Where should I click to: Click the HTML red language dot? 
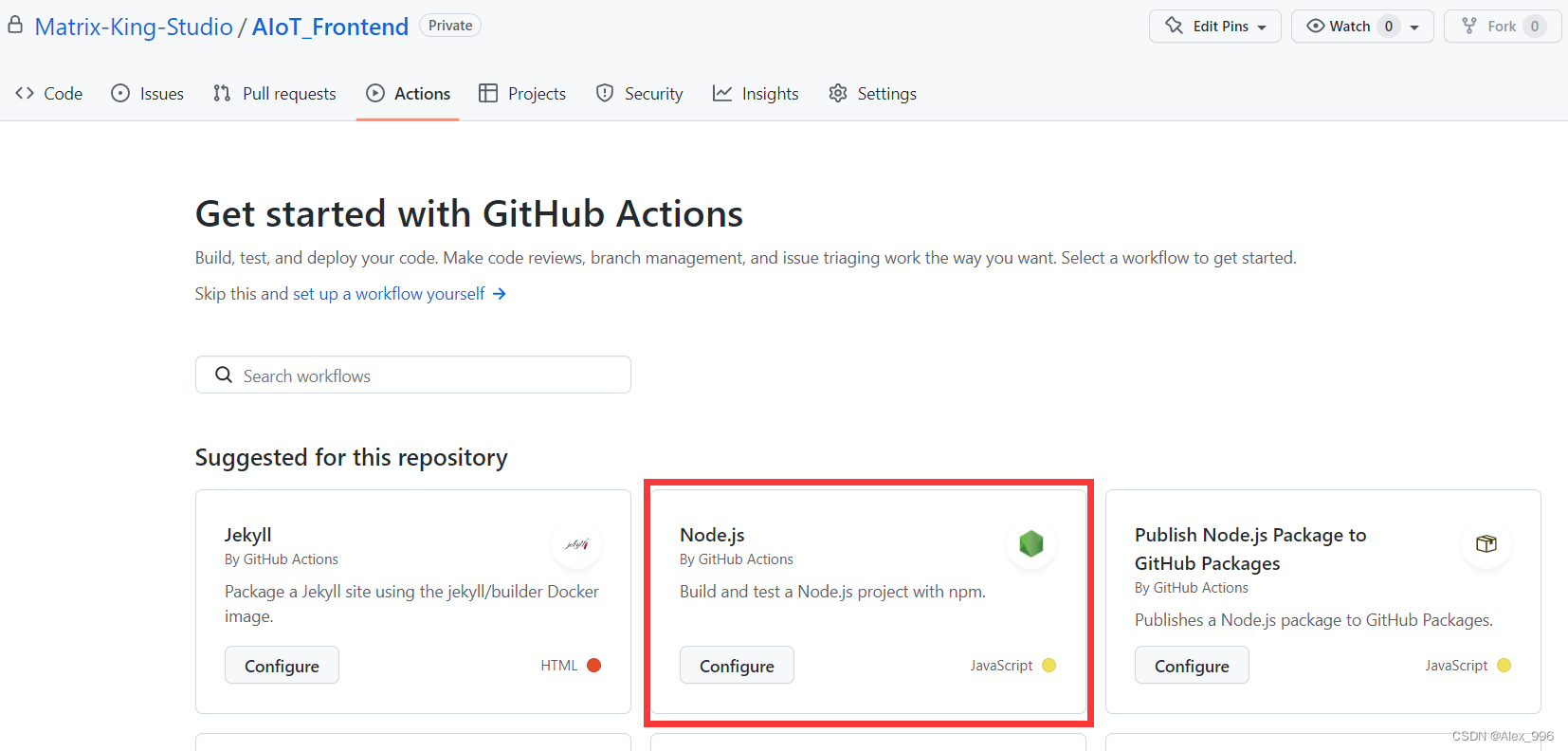point(594,665)
